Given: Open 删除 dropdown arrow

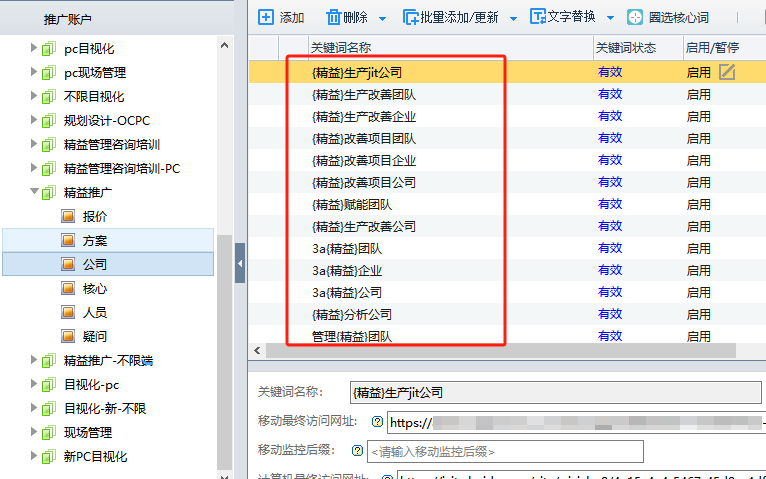Looking at the screenshot, I should tap(383, 19).
